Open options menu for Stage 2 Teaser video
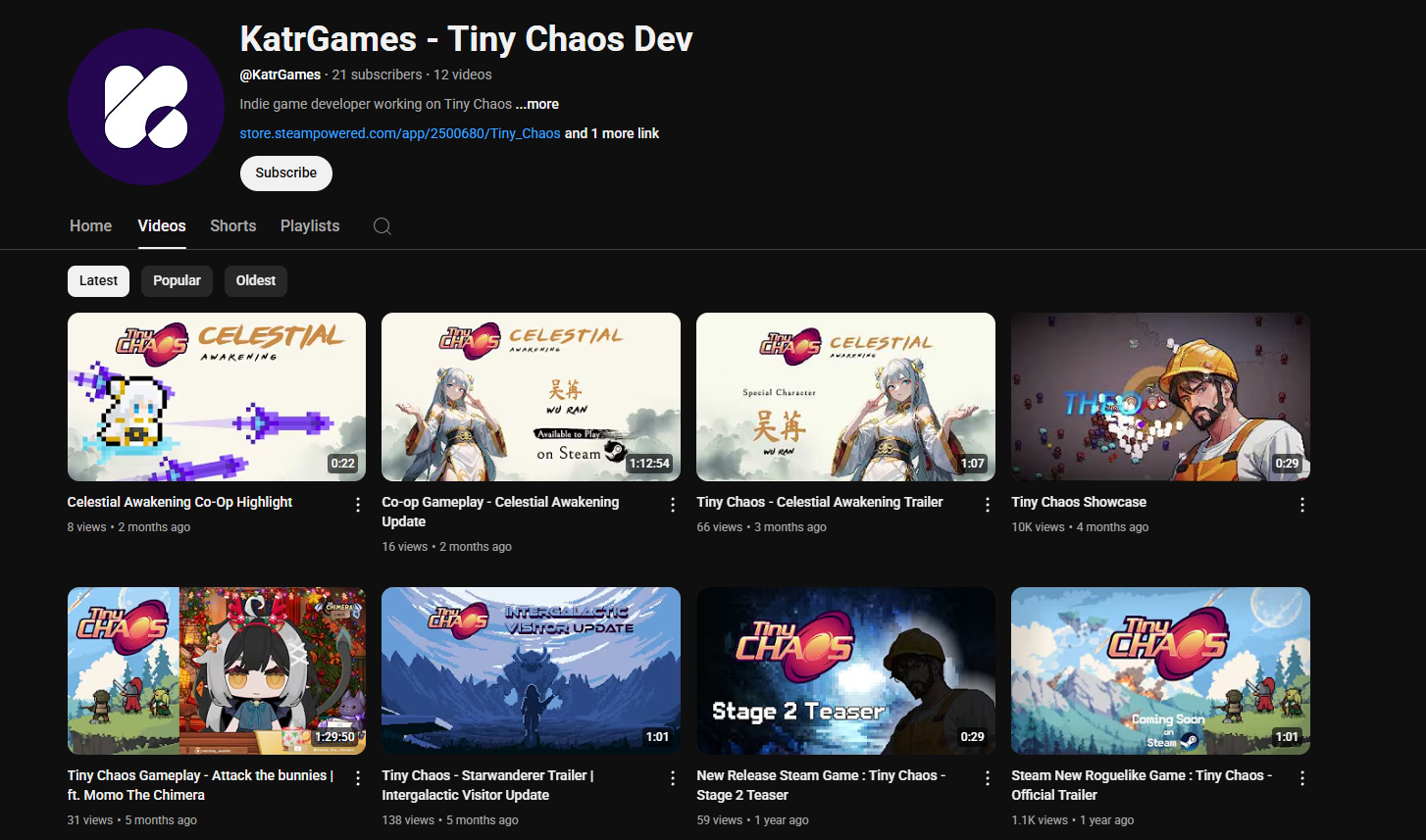The image size is (1426, 840). 988,778
